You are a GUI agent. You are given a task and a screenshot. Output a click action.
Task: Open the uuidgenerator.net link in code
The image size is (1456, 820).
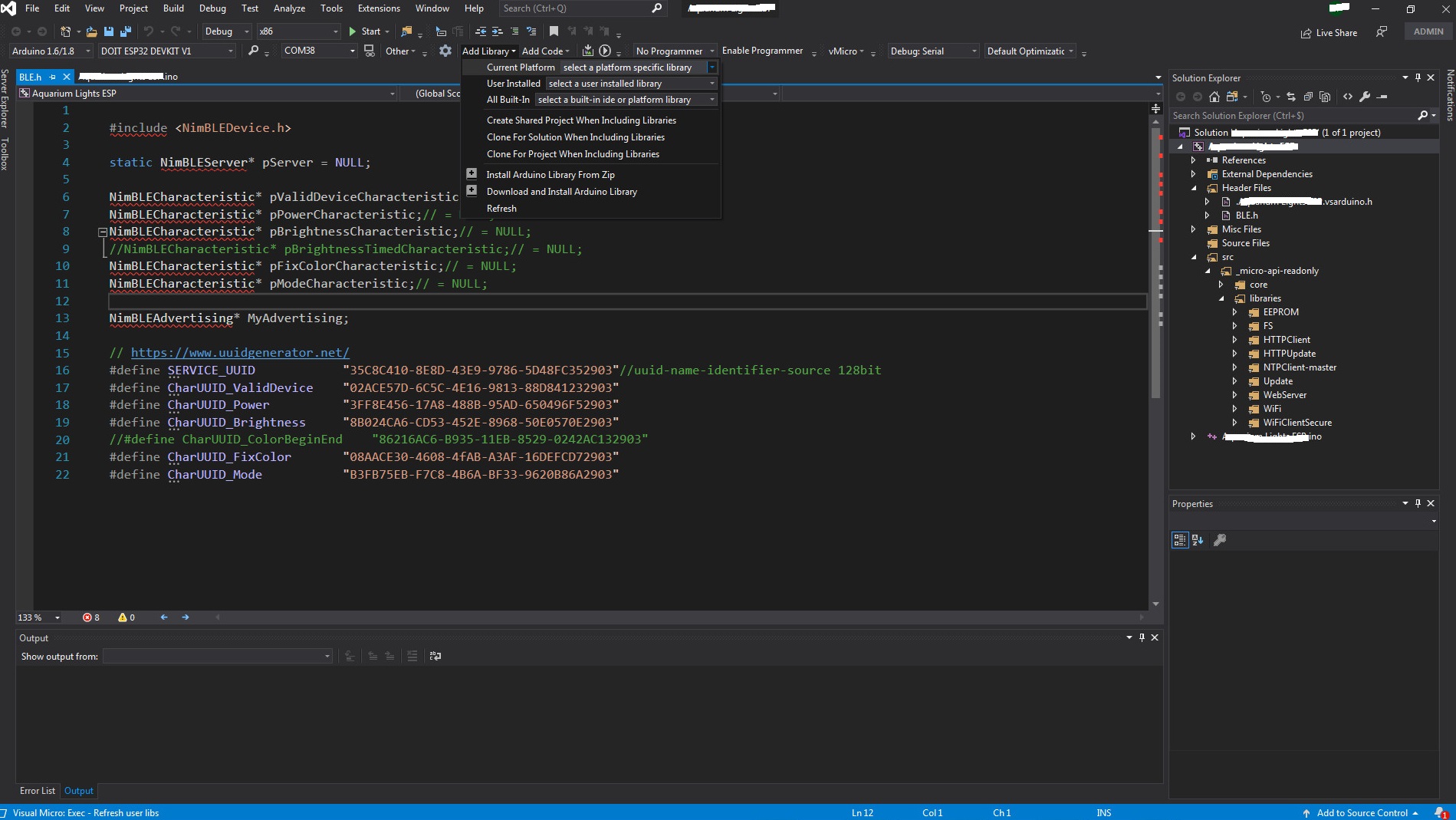click(240, 353)
